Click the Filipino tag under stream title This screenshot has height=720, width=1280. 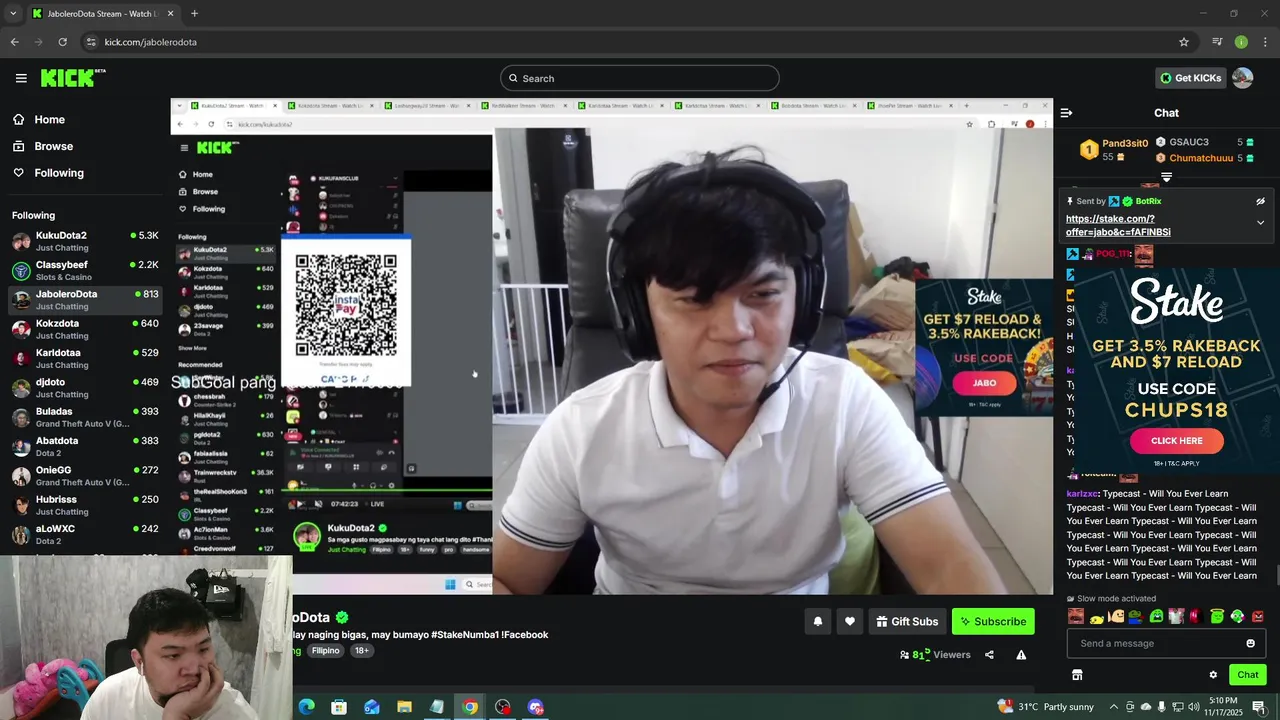[x=325, y=650]
